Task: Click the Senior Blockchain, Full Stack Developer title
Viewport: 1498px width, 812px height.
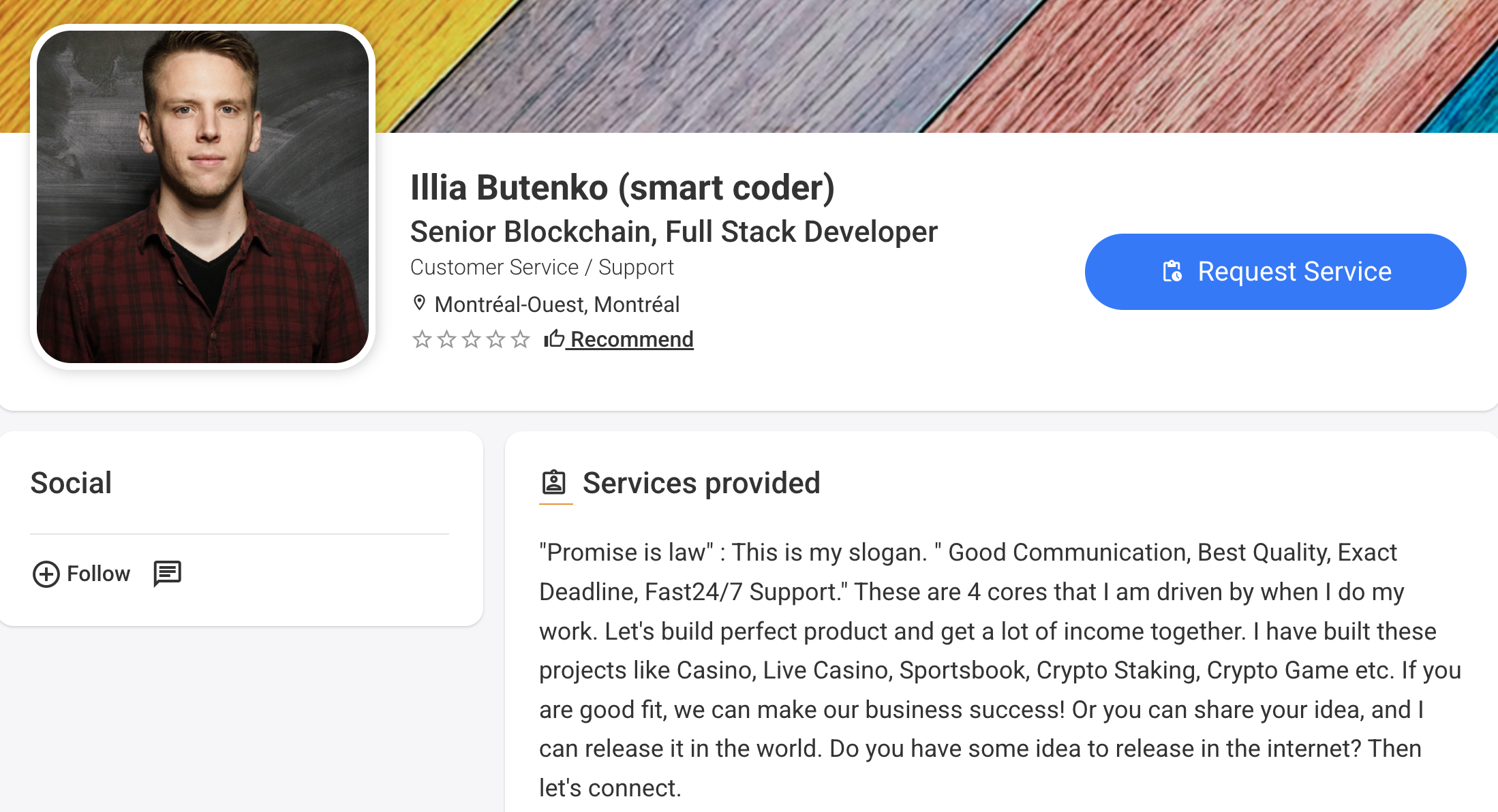Action: point(673,232)
